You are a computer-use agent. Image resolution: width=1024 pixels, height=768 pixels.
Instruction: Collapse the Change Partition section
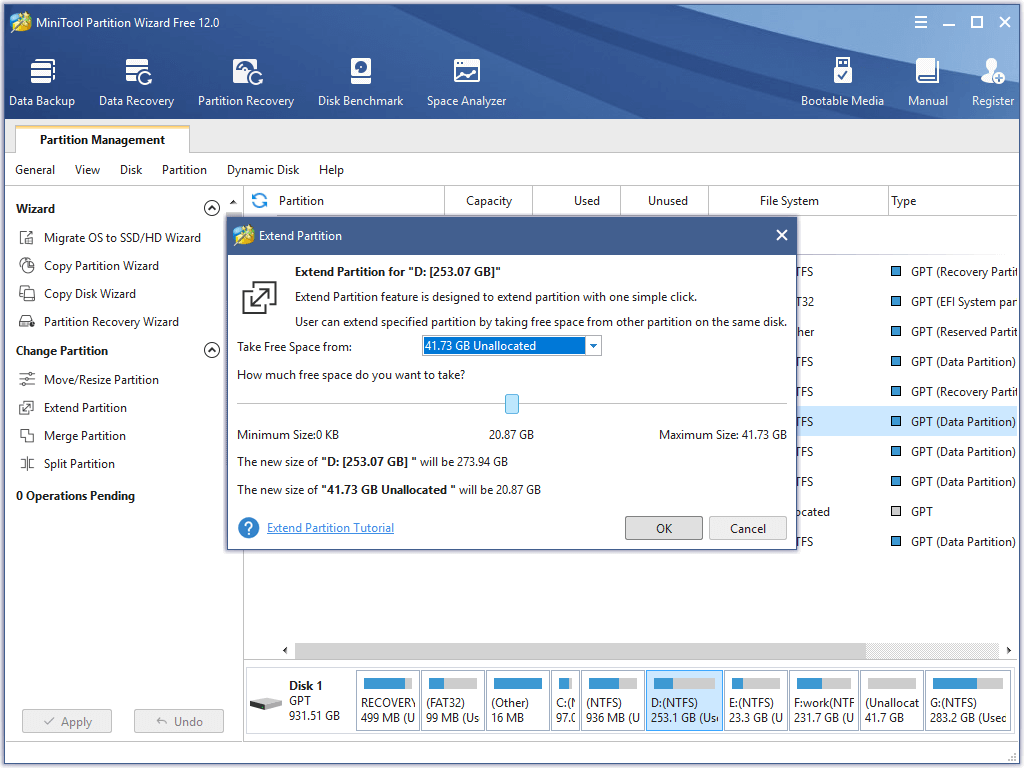click(212, 351)
